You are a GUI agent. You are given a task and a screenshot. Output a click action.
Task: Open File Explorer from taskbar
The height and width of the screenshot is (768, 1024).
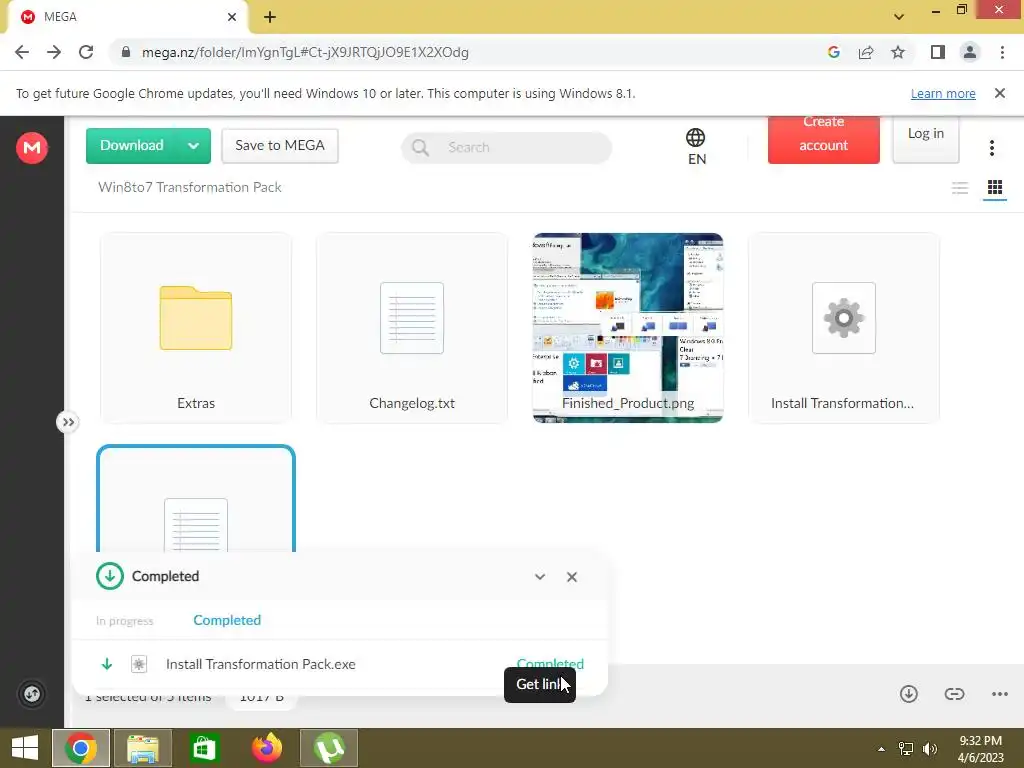142,748
